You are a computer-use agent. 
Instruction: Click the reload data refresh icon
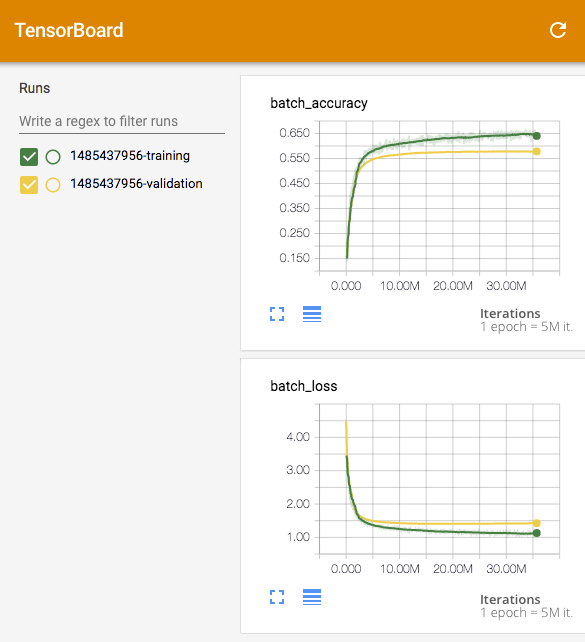pos(558,30)
